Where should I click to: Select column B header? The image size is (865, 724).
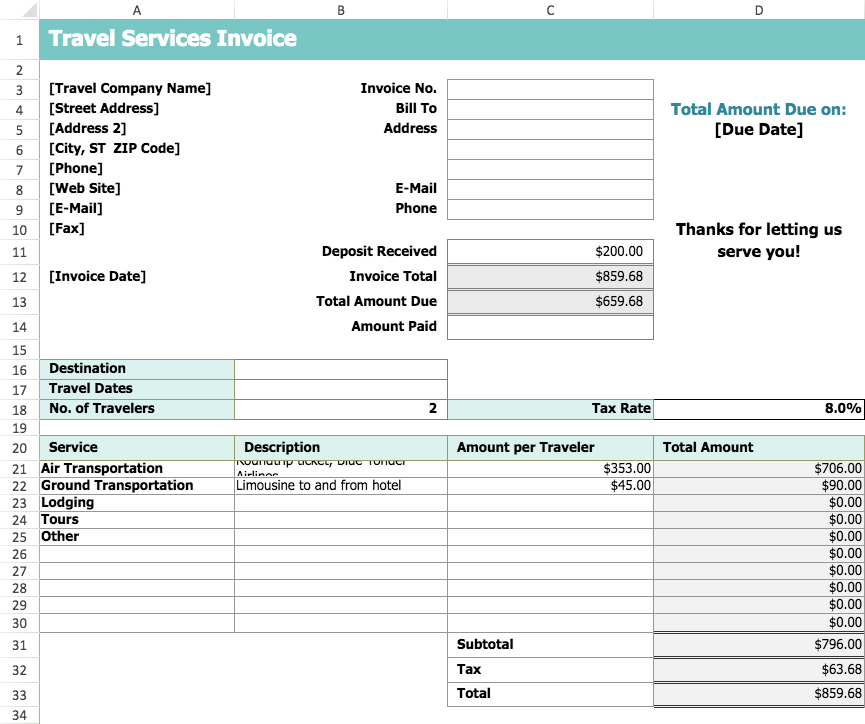pos(341,10)
